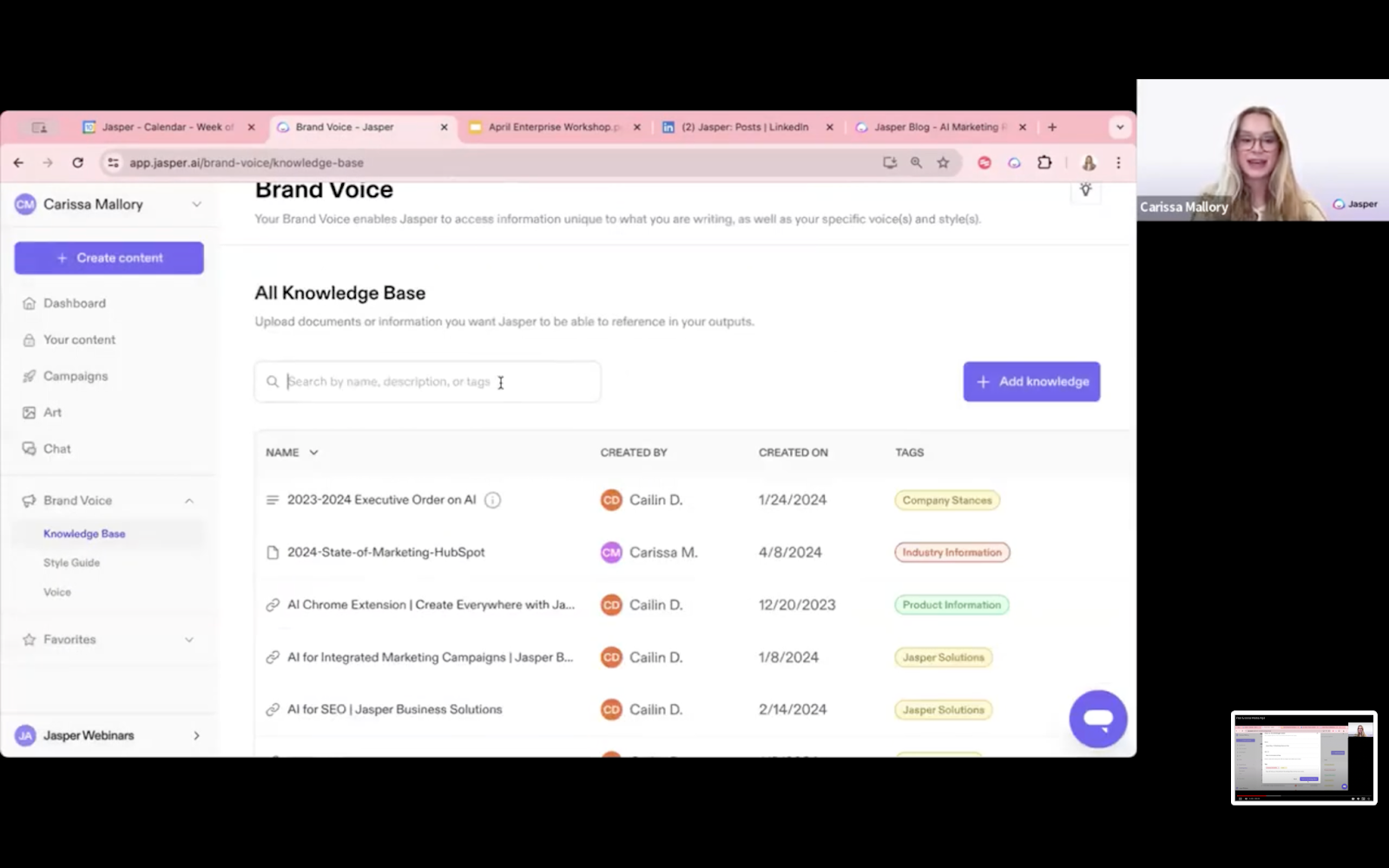The height and width of the screenshot is (868, 1389).
Task: Open the Chrome three-dot menu
Action: pyautogui.click(x=1118, y=162)
